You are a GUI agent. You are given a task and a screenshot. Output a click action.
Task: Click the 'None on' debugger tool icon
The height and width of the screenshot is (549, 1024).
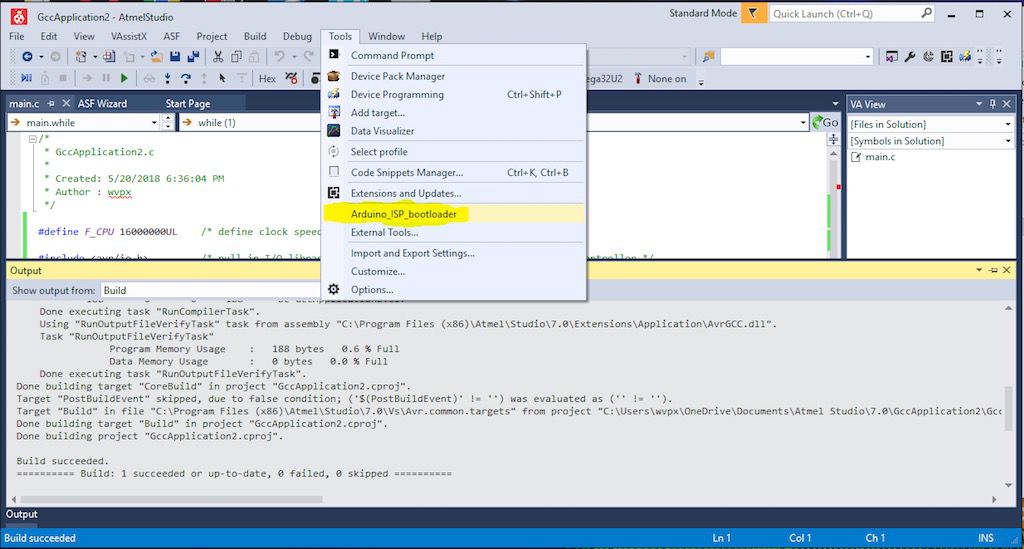coord(637,78)
